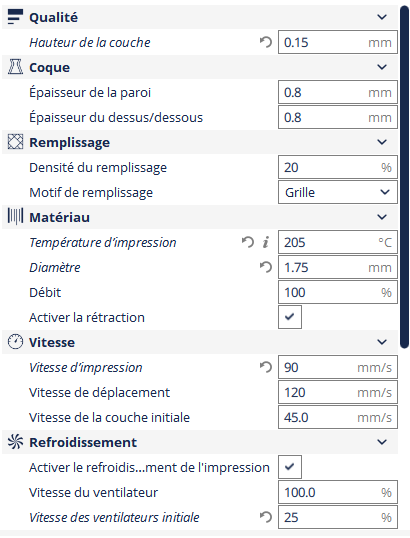Click the Activer la rétraction label

87,317
